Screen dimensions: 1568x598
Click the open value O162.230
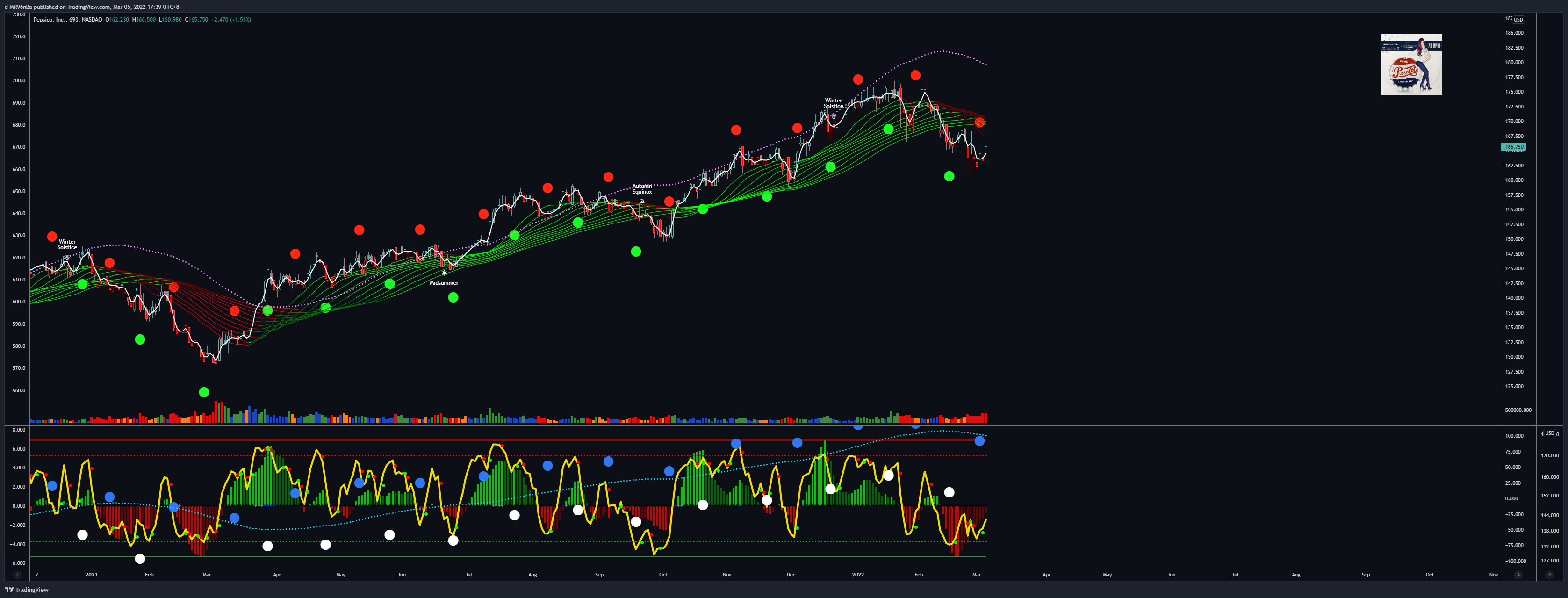117,20
